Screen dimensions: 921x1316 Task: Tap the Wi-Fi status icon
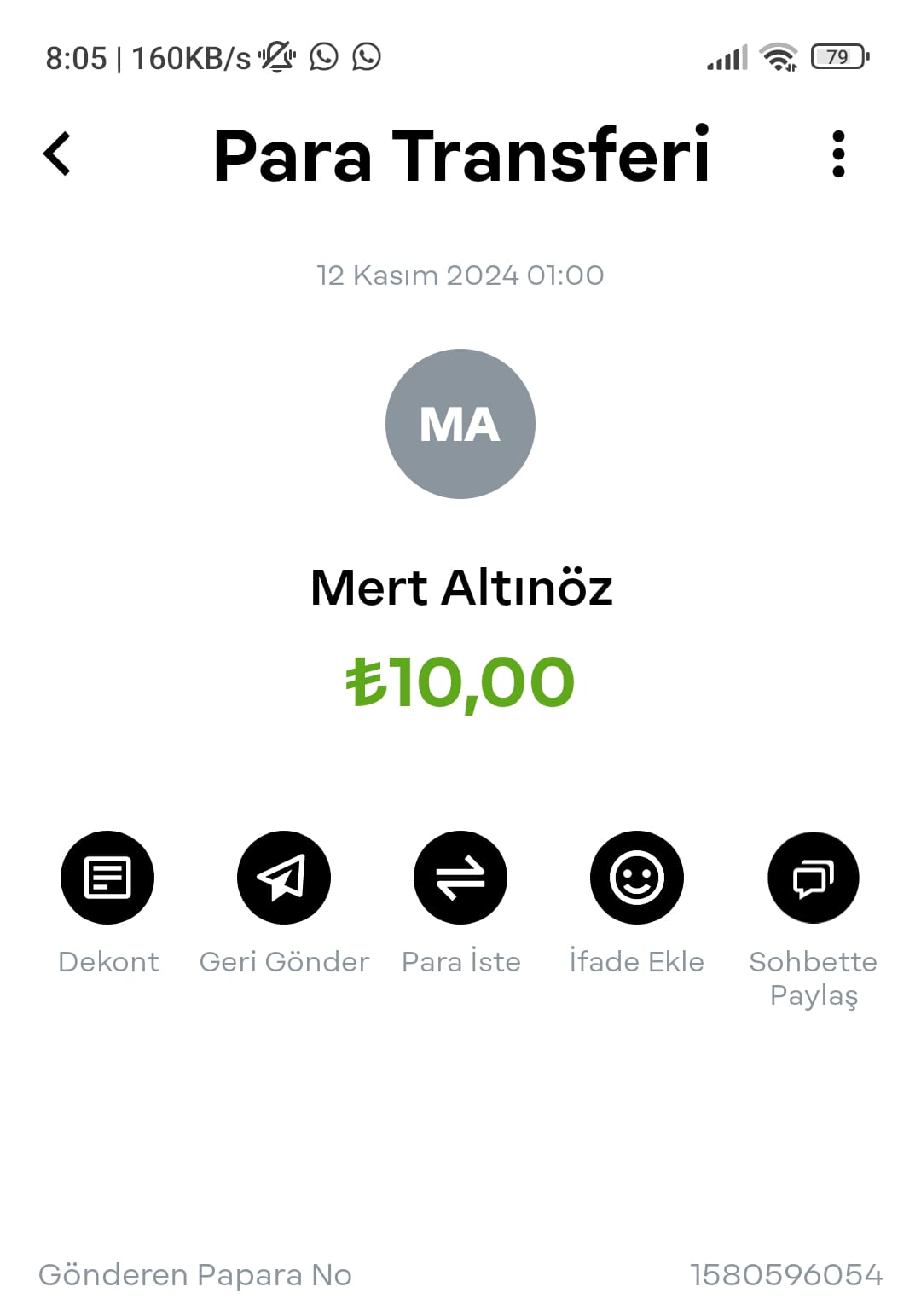(x=779, y=57)
